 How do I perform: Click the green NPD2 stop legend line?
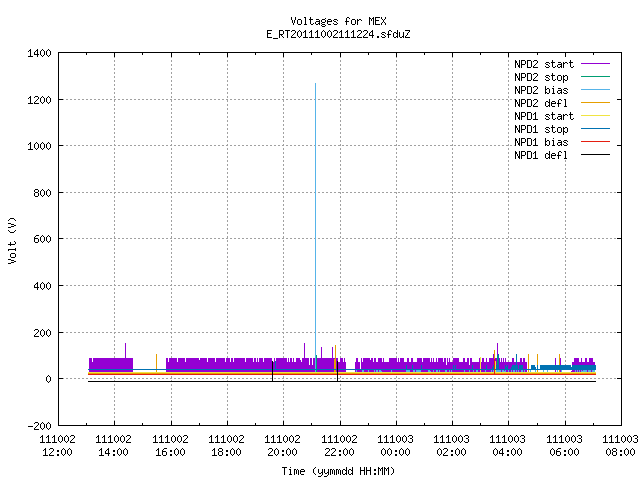tap(595, 77)
